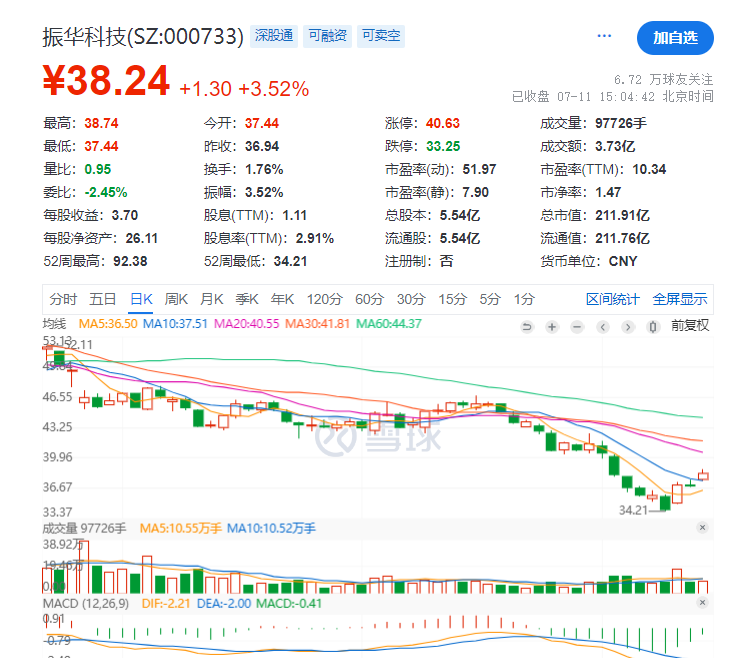This screenshot has width=736, height=658.
Task: Open the 前复权 adjustment dropdown
Action: tap(690, 326)
